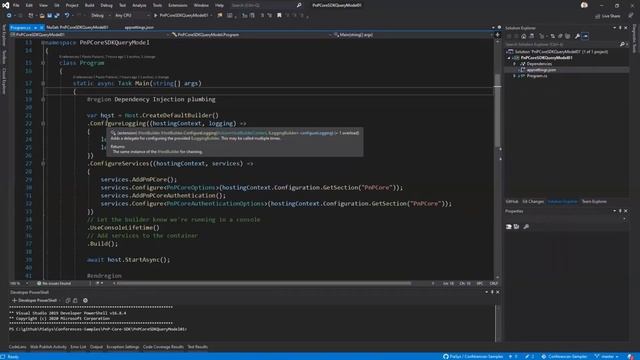Screen dimensions: 640x360
Task: Open the Debug configuration dropdown
Action: [x=100, y=16]
